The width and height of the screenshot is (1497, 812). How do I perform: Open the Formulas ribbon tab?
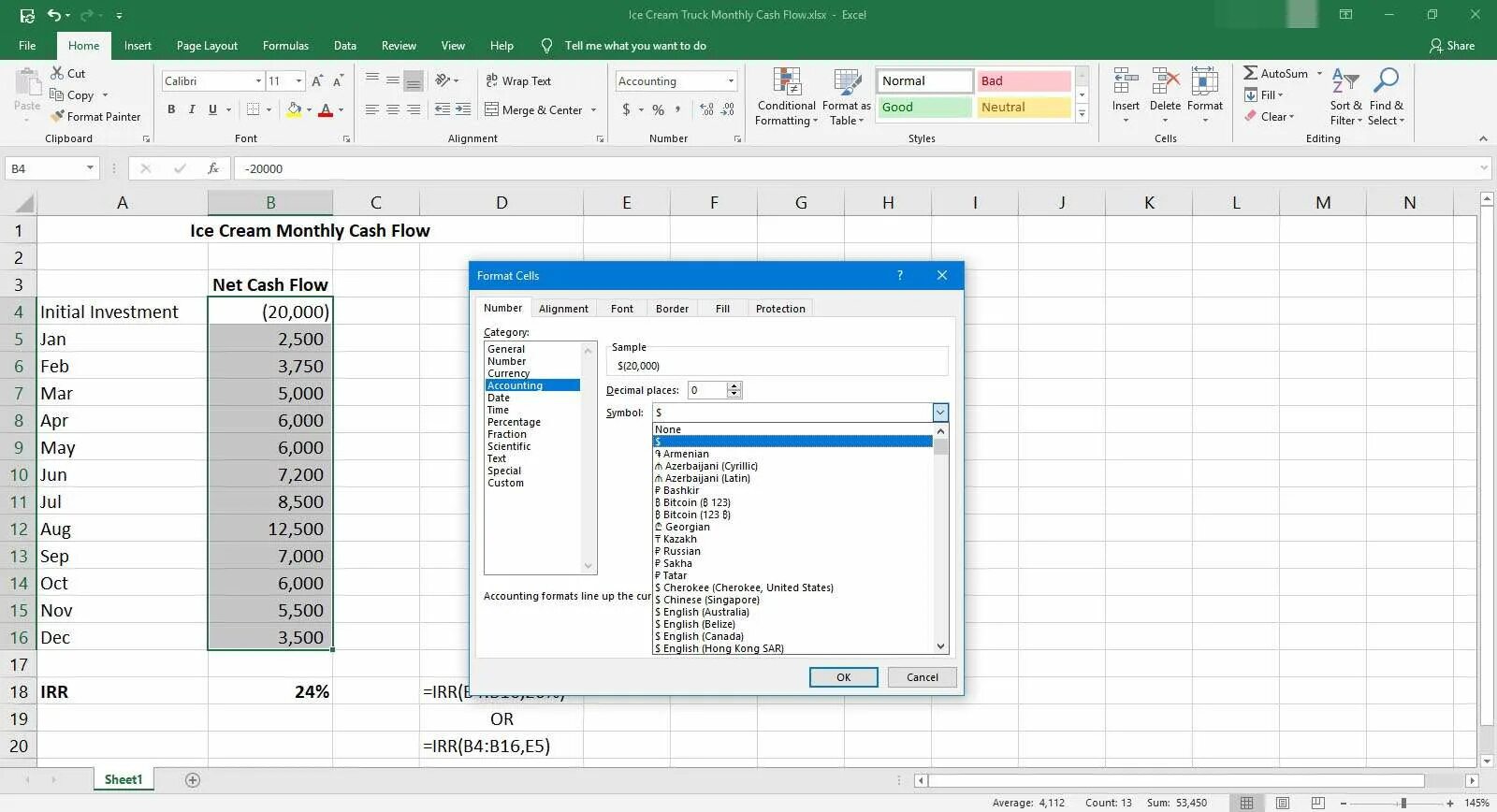285,46
